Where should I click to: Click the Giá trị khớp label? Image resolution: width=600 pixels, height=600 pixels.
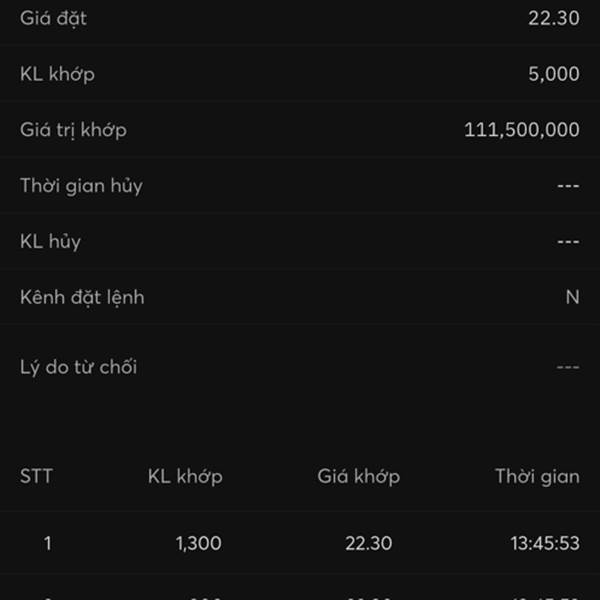[73, 130]
